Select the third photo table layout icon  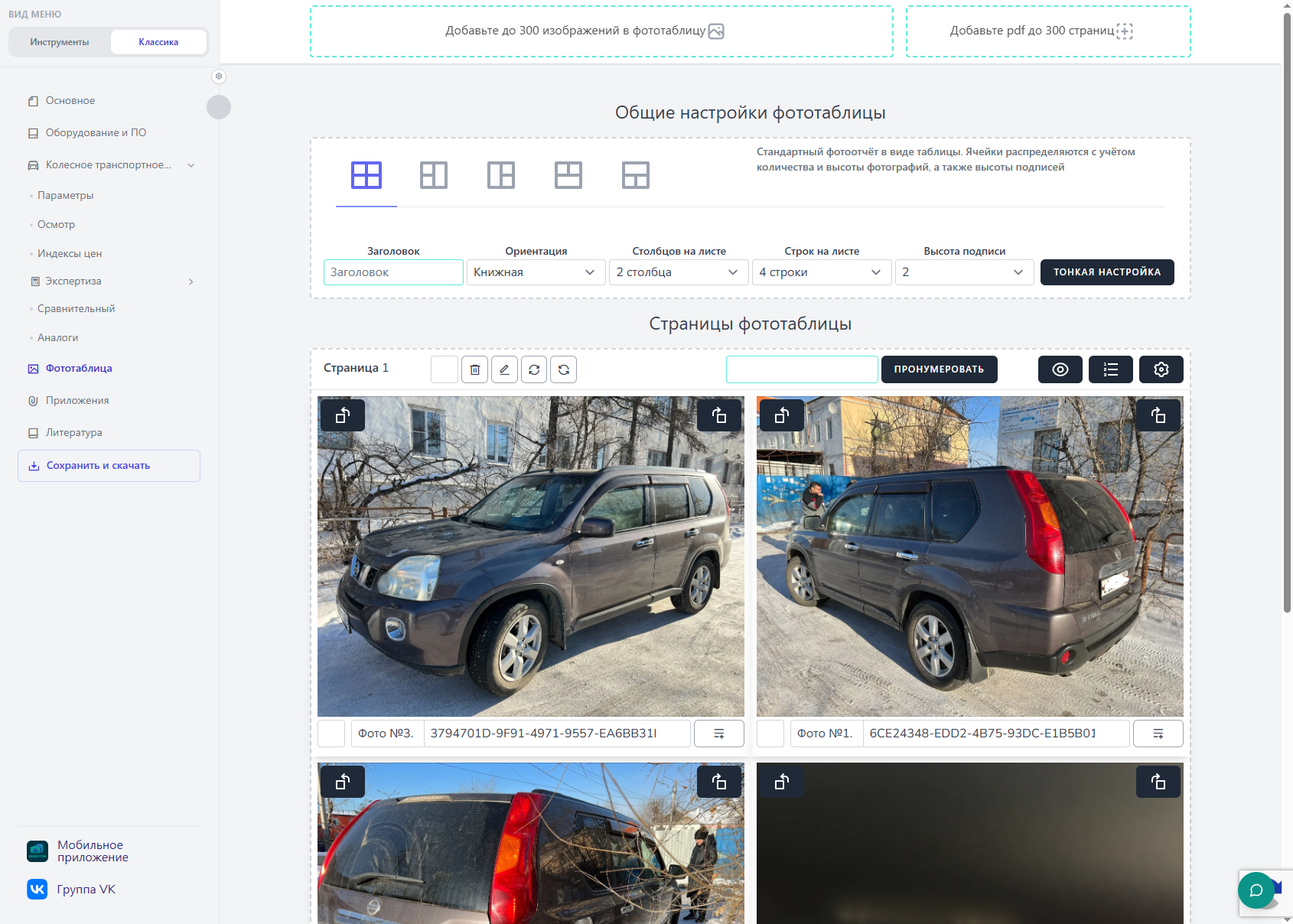click(501, 175)
